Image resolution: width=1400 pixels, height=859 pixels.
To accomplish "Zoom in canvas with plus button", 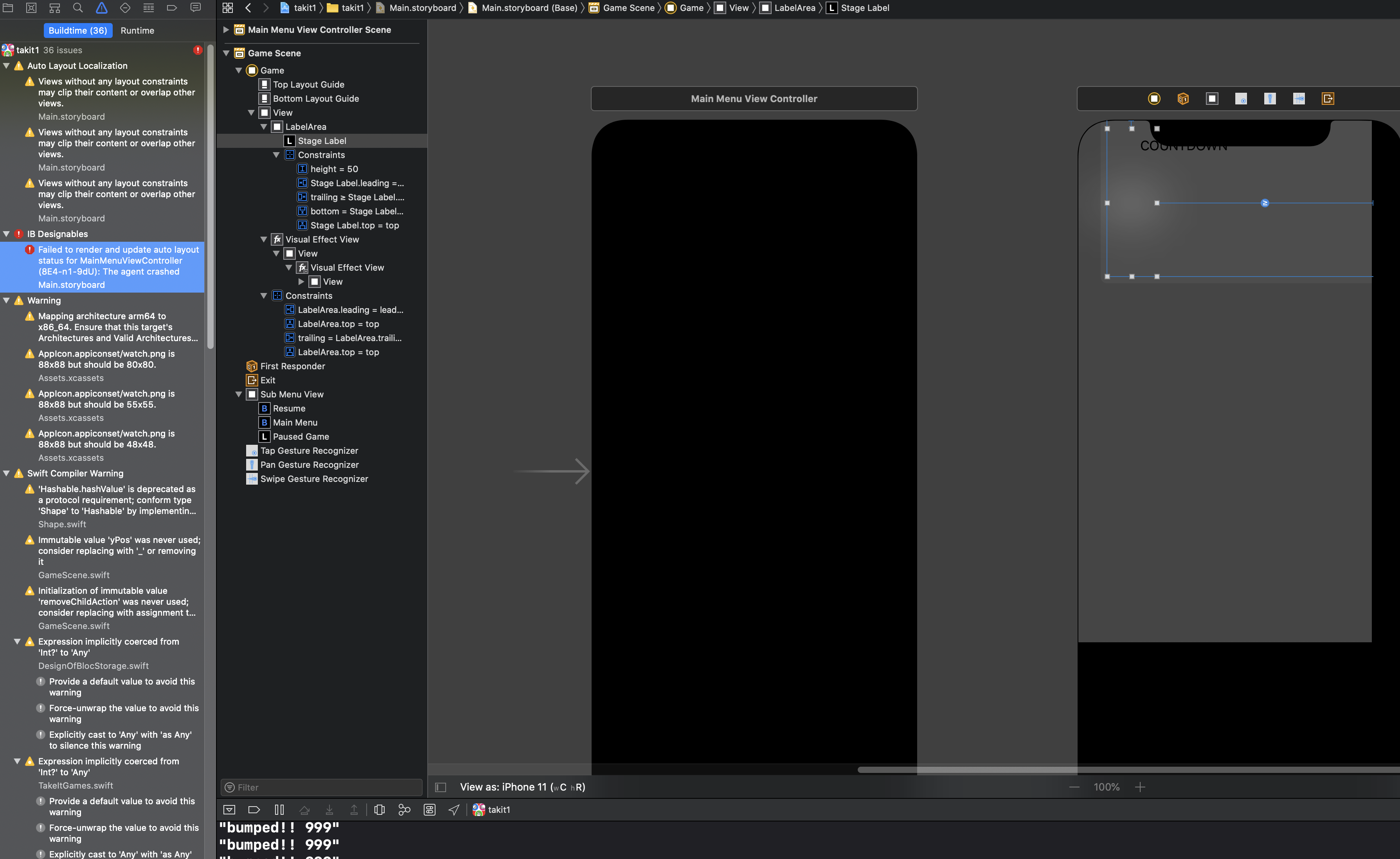I will pyautogui.click(x=1140, y=787).
